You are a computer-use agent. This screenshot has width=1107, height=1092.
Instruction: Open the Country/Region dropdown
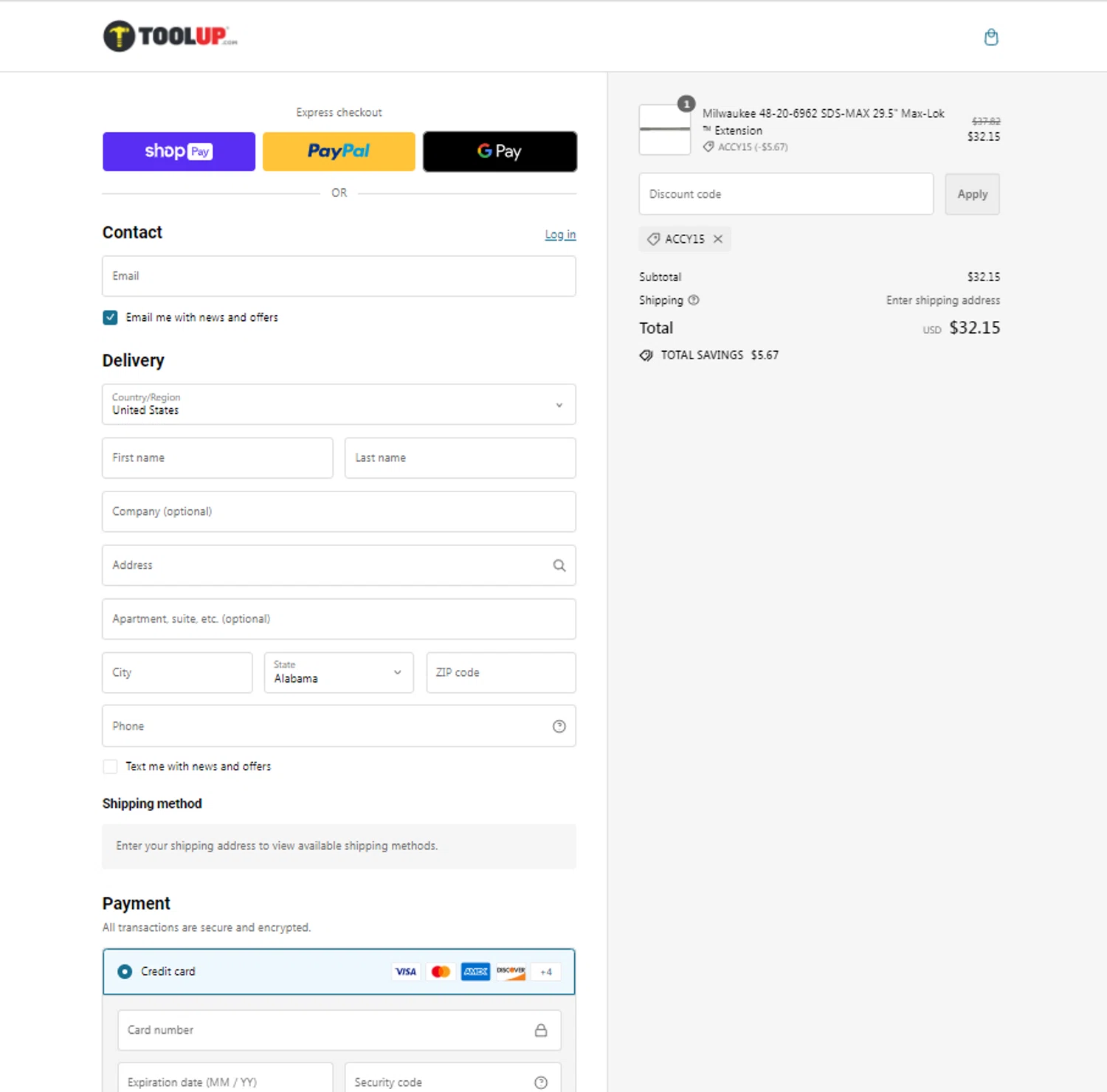coord(339,404)
